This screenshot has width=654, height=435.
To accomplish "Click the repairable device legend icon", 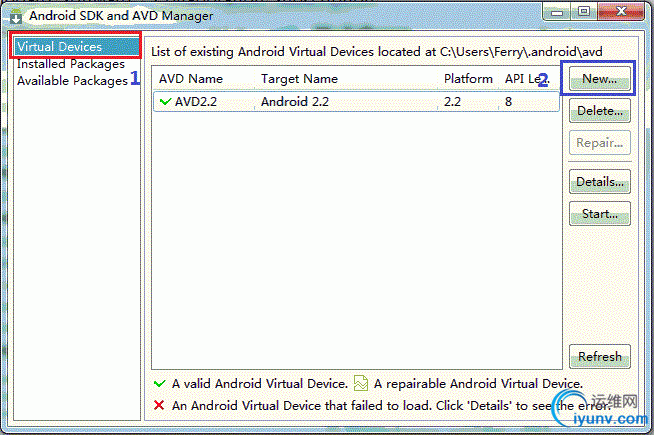I will point(361,384).
